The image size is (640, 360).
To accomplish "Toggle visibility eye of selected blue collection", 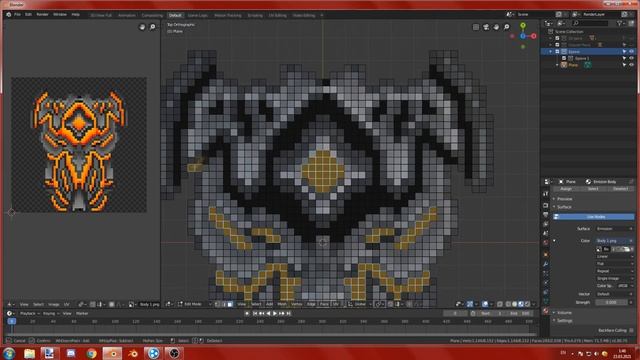I will [x=631, y=52].
